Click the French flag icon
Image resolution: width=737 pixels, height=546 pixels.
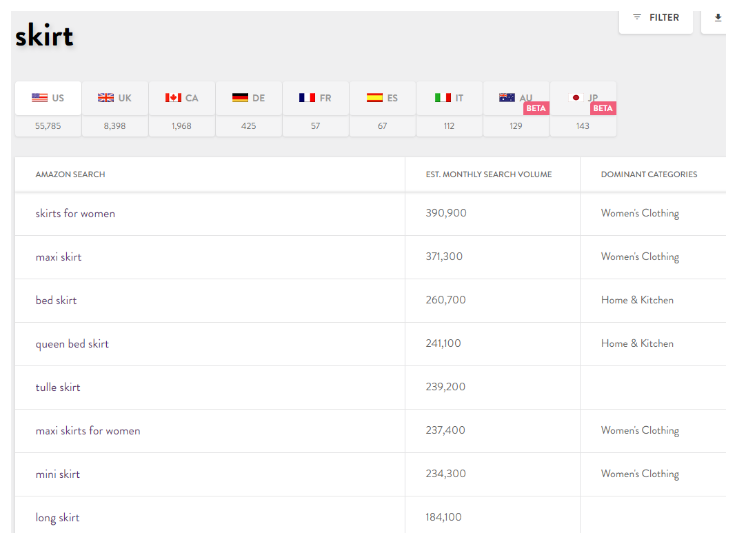pyautogui.click(x=306, y=98)
